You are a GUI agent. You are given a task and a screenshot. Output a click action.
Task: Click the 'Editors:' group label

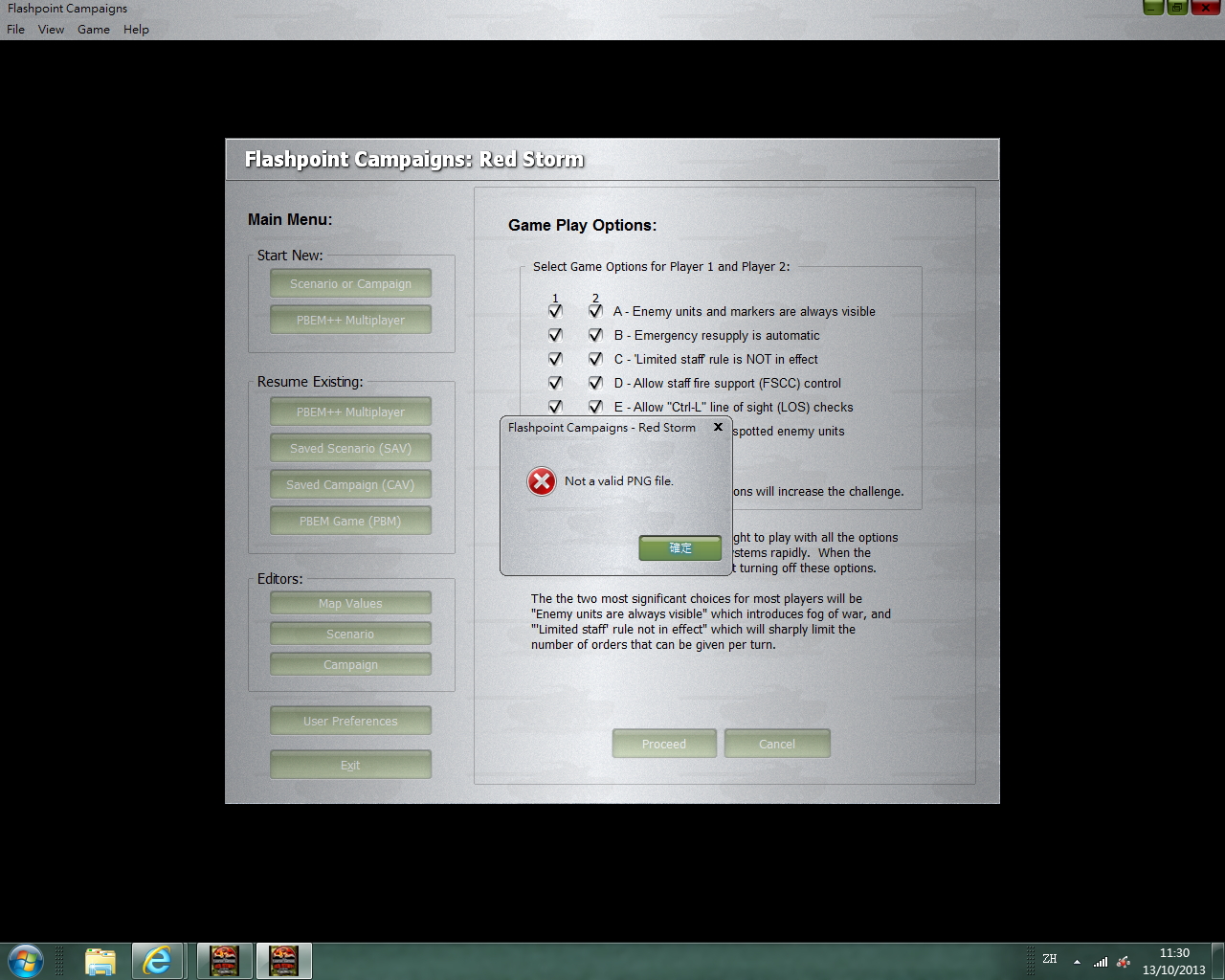279,579
